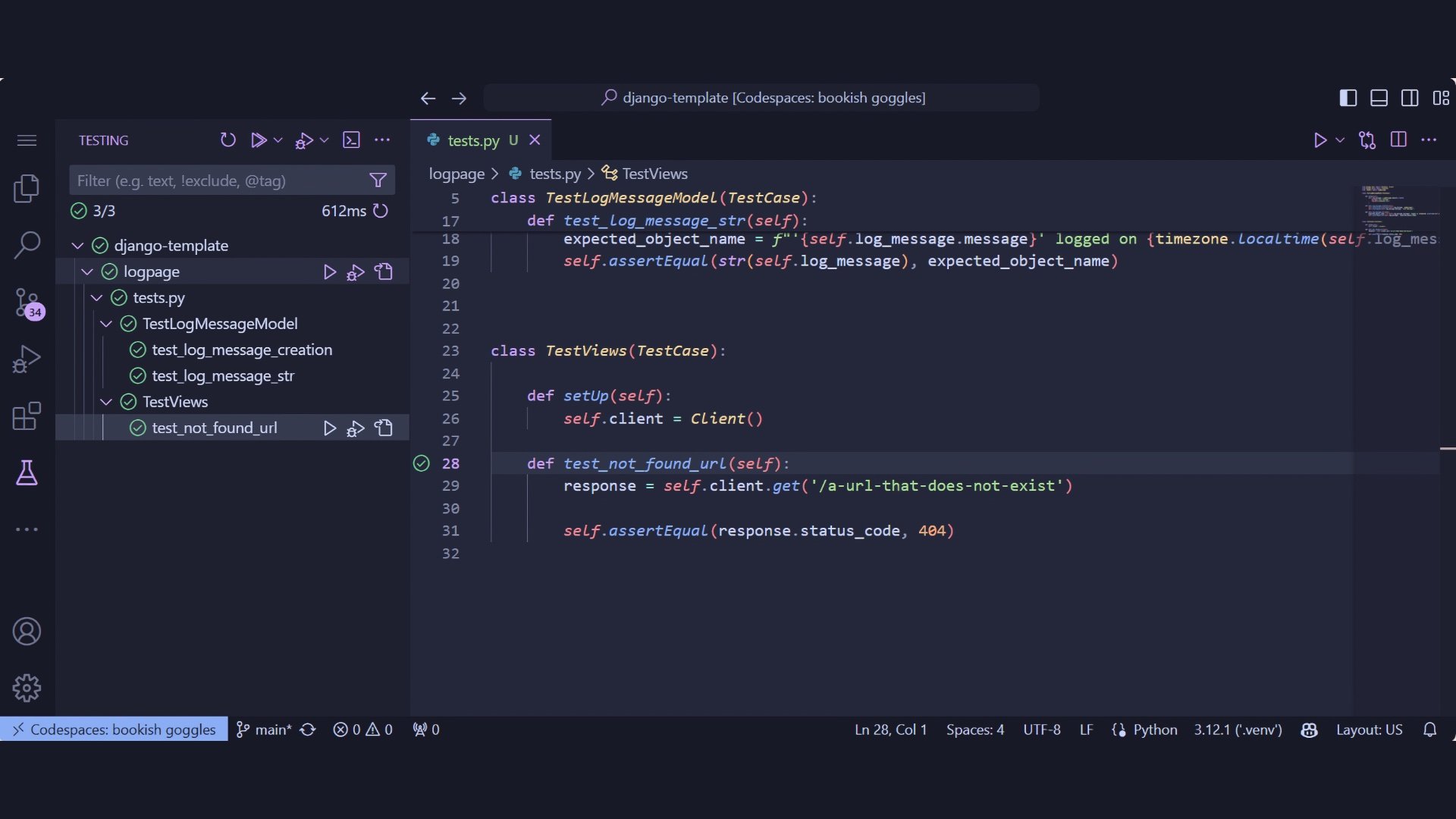Image resolution: width=1456 pixels, height=819 pixels.
Task: Split the editor to the right
Action: [1398, 140]
